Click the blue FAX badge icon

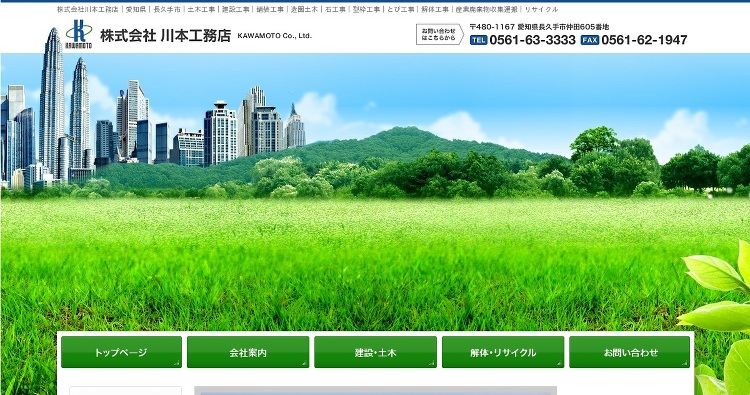point(590,40)
